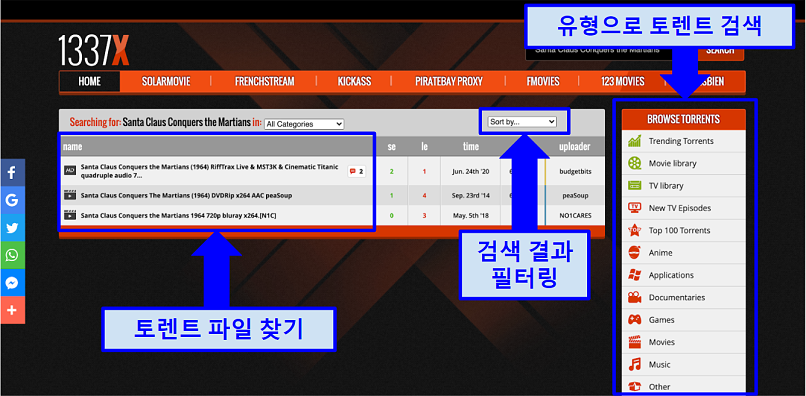This screenshot has height=396, width=806.
Task: Click the Trending Torrents link
Action: point(681,141)
